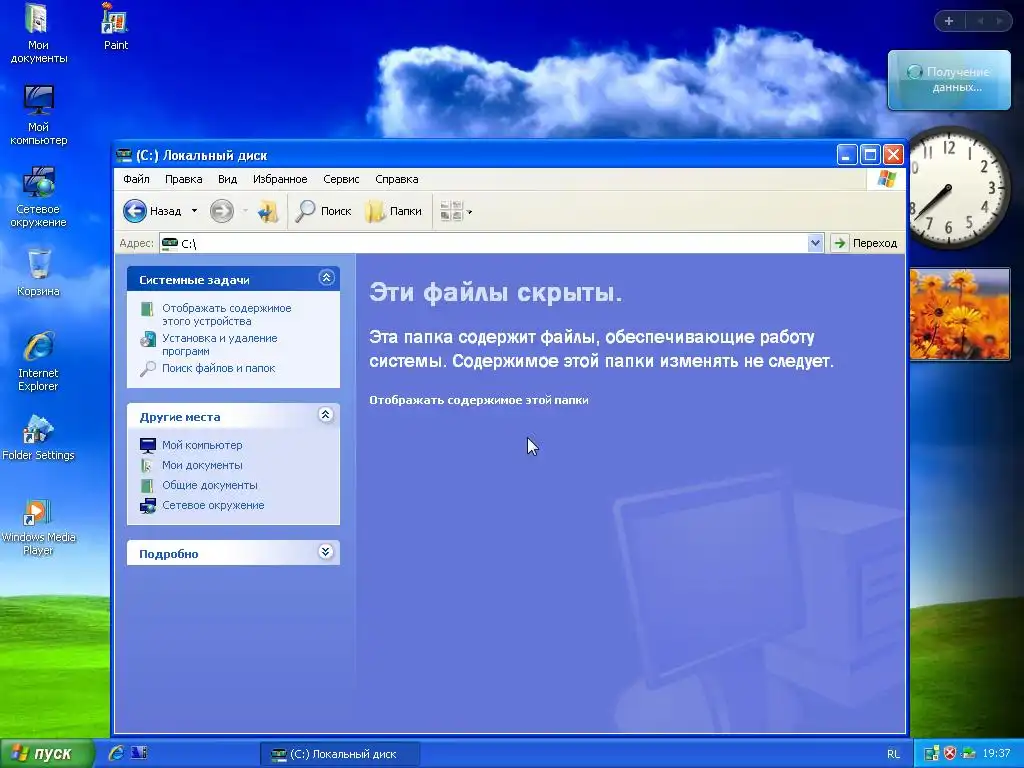Select Мои документы desktop icon
Image resolution: width=1024 pixels, height=768 pixels.
pos(38,33)
